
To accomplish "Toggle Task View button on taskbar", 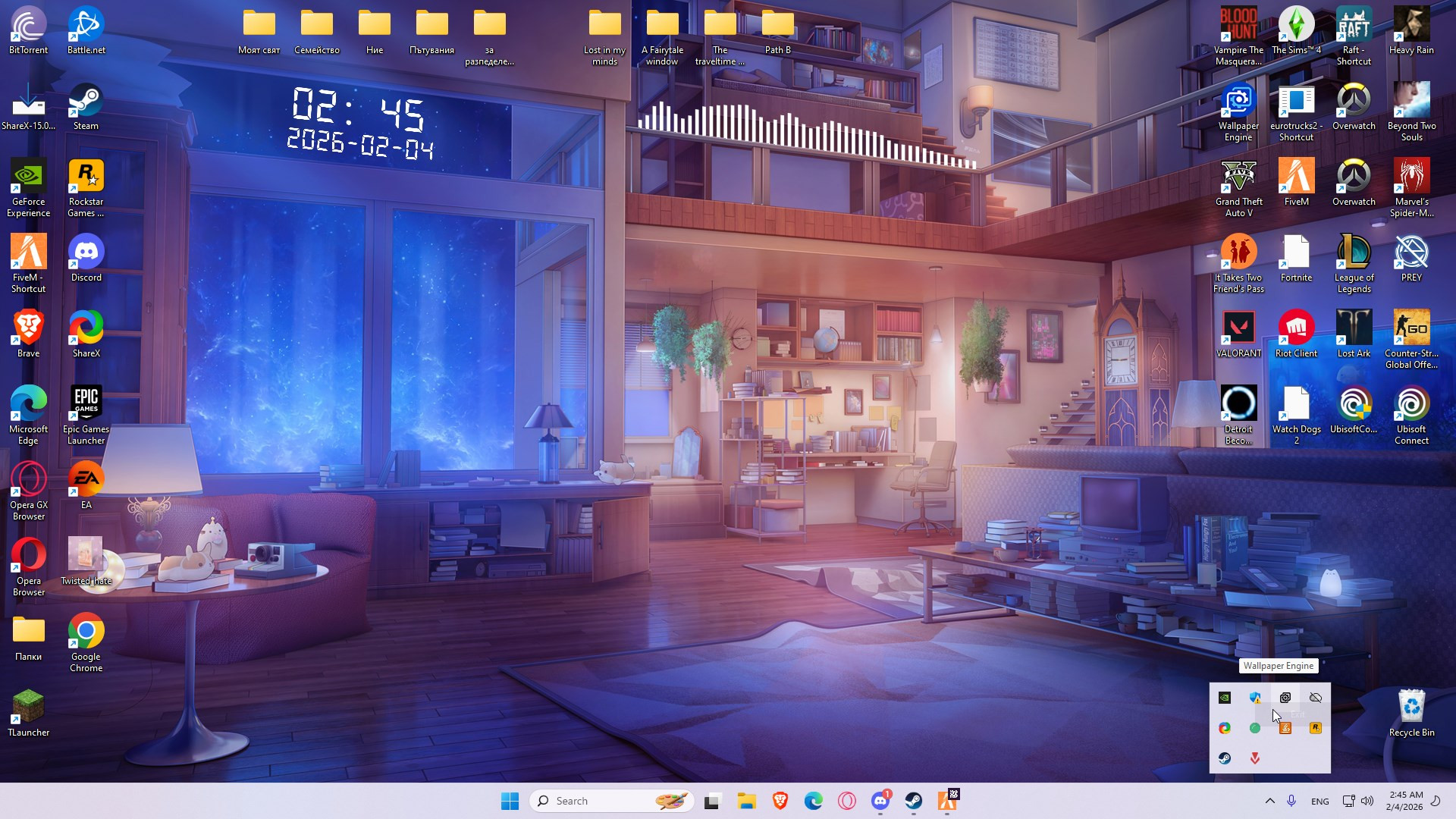I will click(x=711, y=801).
